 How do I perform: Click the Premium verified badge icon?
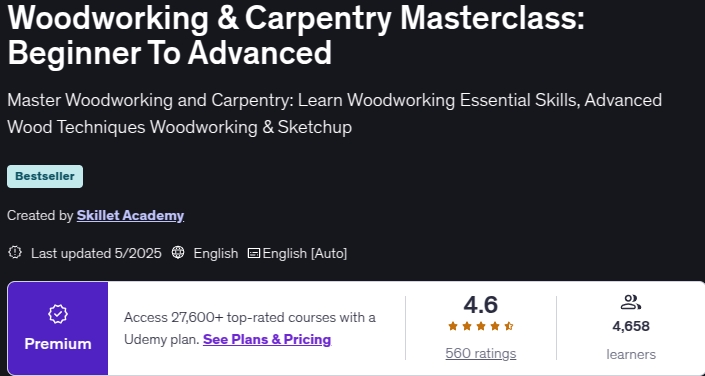58,314
